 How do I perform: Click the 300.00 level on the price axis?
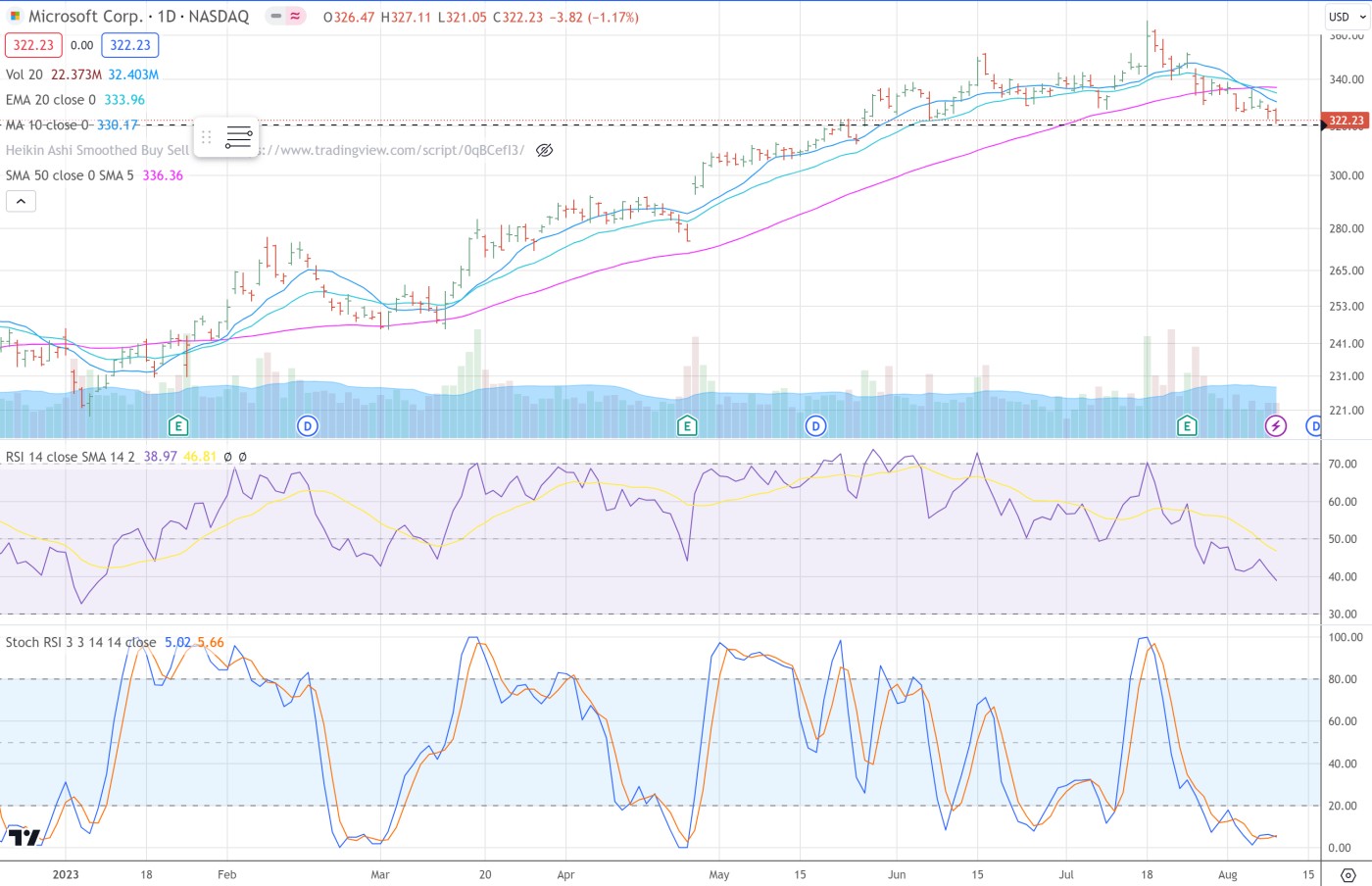(x=1346, y=175)
